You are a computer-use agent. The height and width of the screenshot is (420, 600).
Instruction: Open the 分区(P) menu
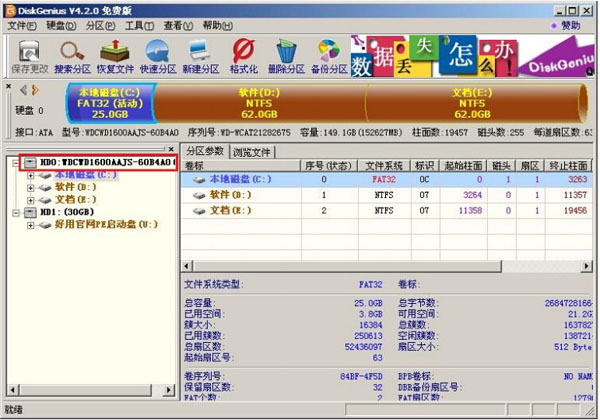pyautogui.click(x=101, y=26)
